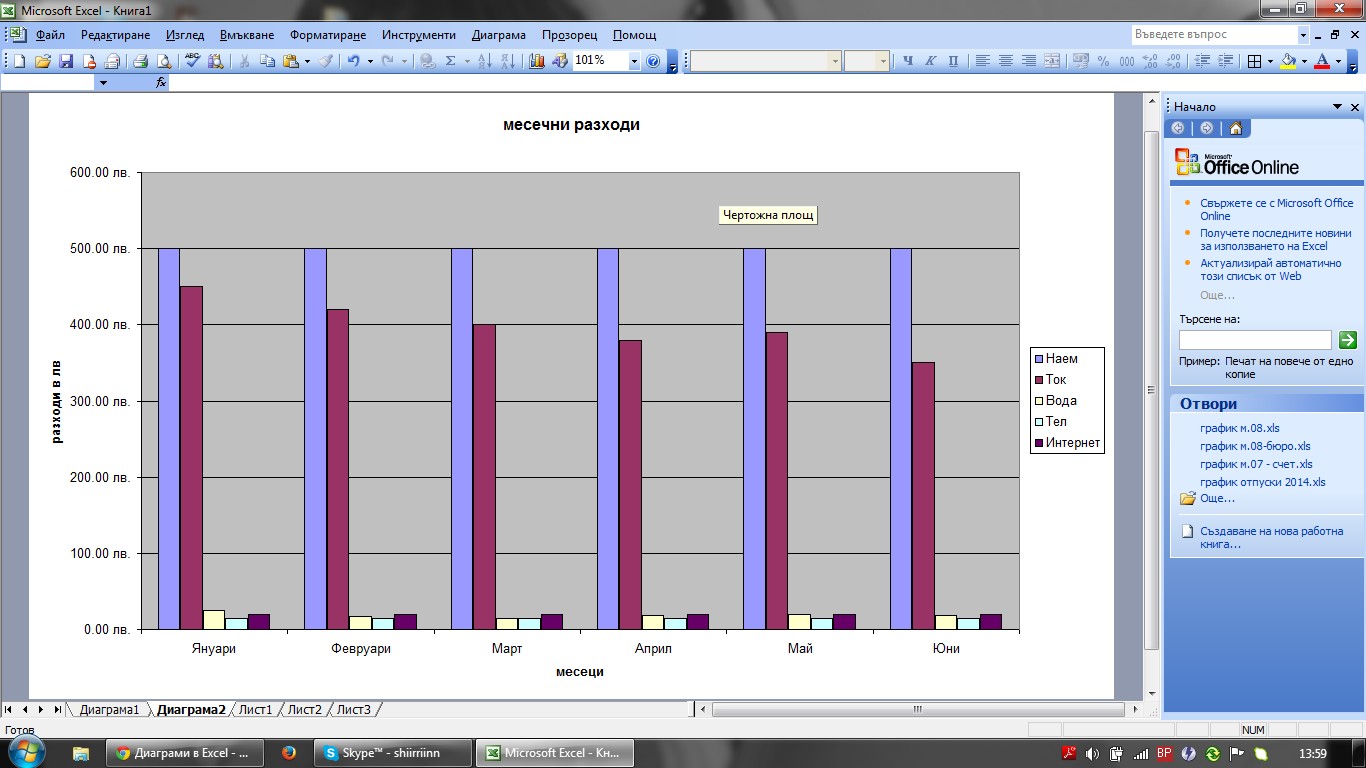
Task: Open the zoom 101% dropdown
Action: coord(634,61)
